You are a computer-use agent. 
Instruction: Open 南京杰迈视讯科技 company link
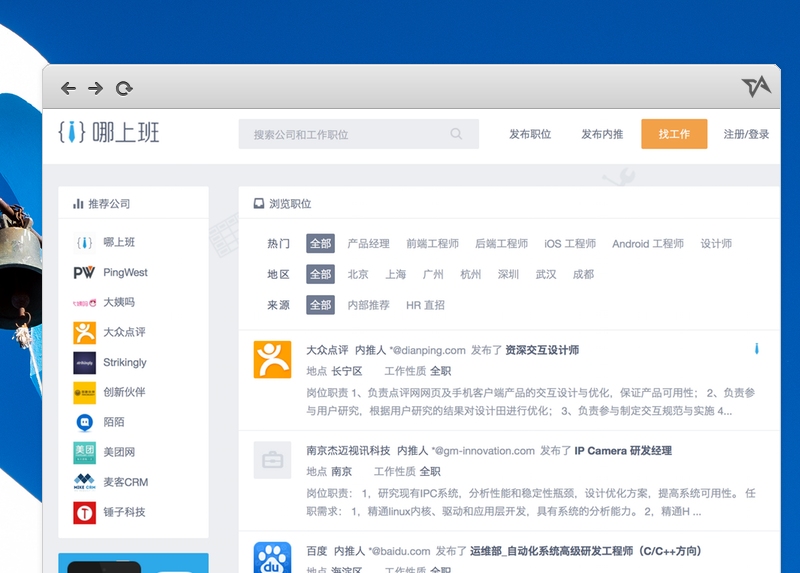pos(348,451)
